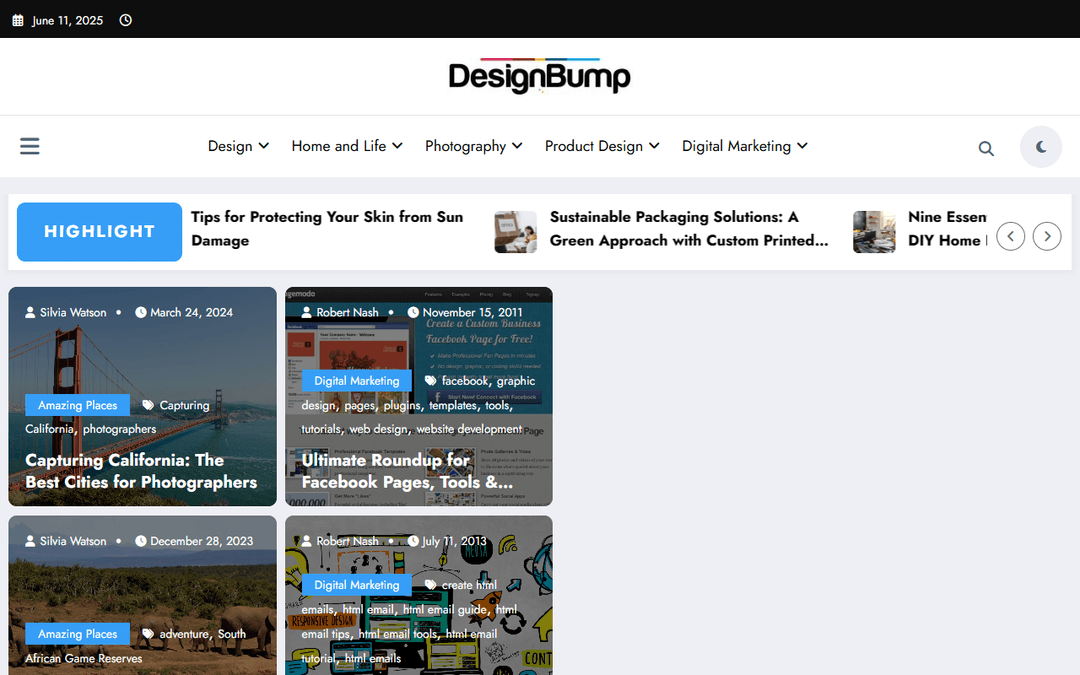
Task: Click Digital Marketing tag on Facebook post
Action: pos(357,381)
